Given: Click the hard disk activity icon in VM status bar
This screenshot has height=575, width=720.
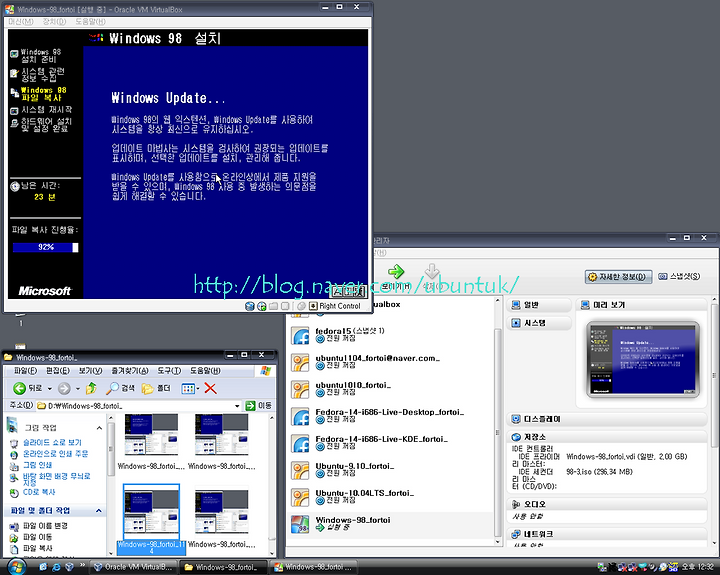Looking at the screenshot, I should point(250,306).
